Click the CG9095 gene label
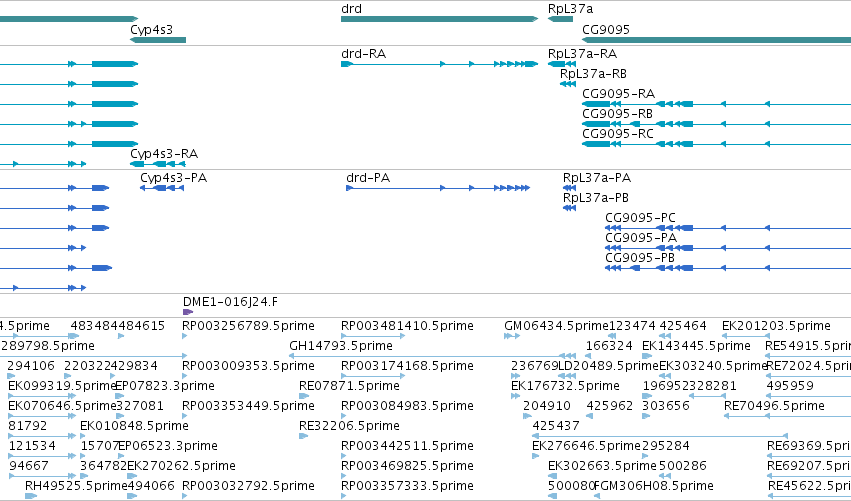This screenshot has height=501, width=851. 606,29
